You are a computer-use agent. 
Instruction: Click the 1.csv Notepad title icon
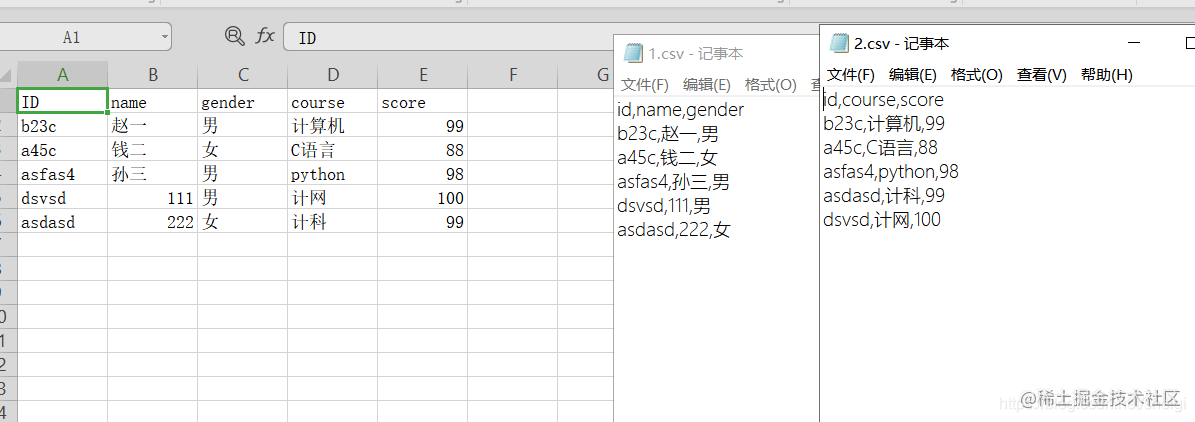[632, 54]
